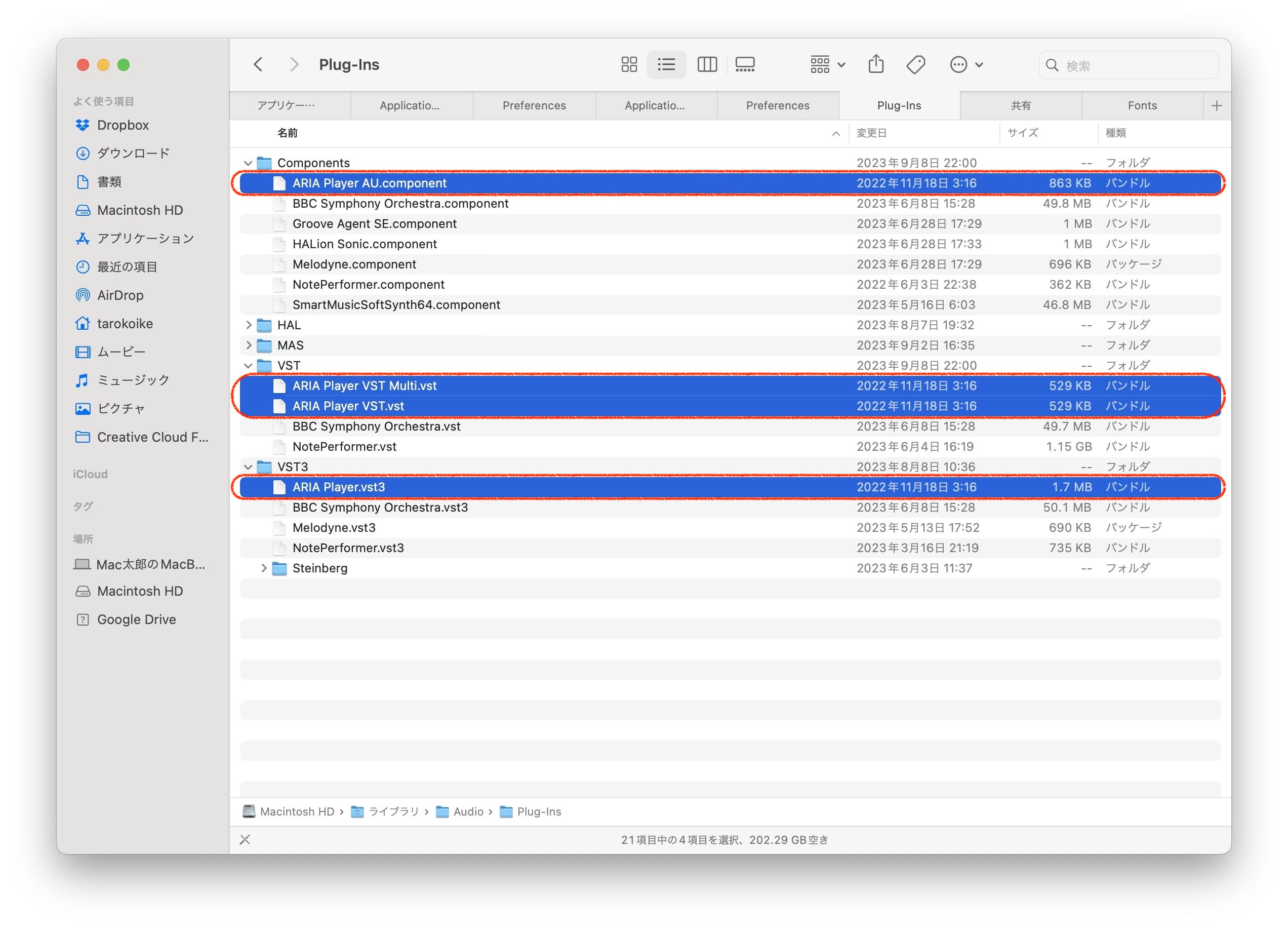Open ピクチャ in the sidebar
Viewport: 1288px width, 929px height.
[x=110, y=409]
